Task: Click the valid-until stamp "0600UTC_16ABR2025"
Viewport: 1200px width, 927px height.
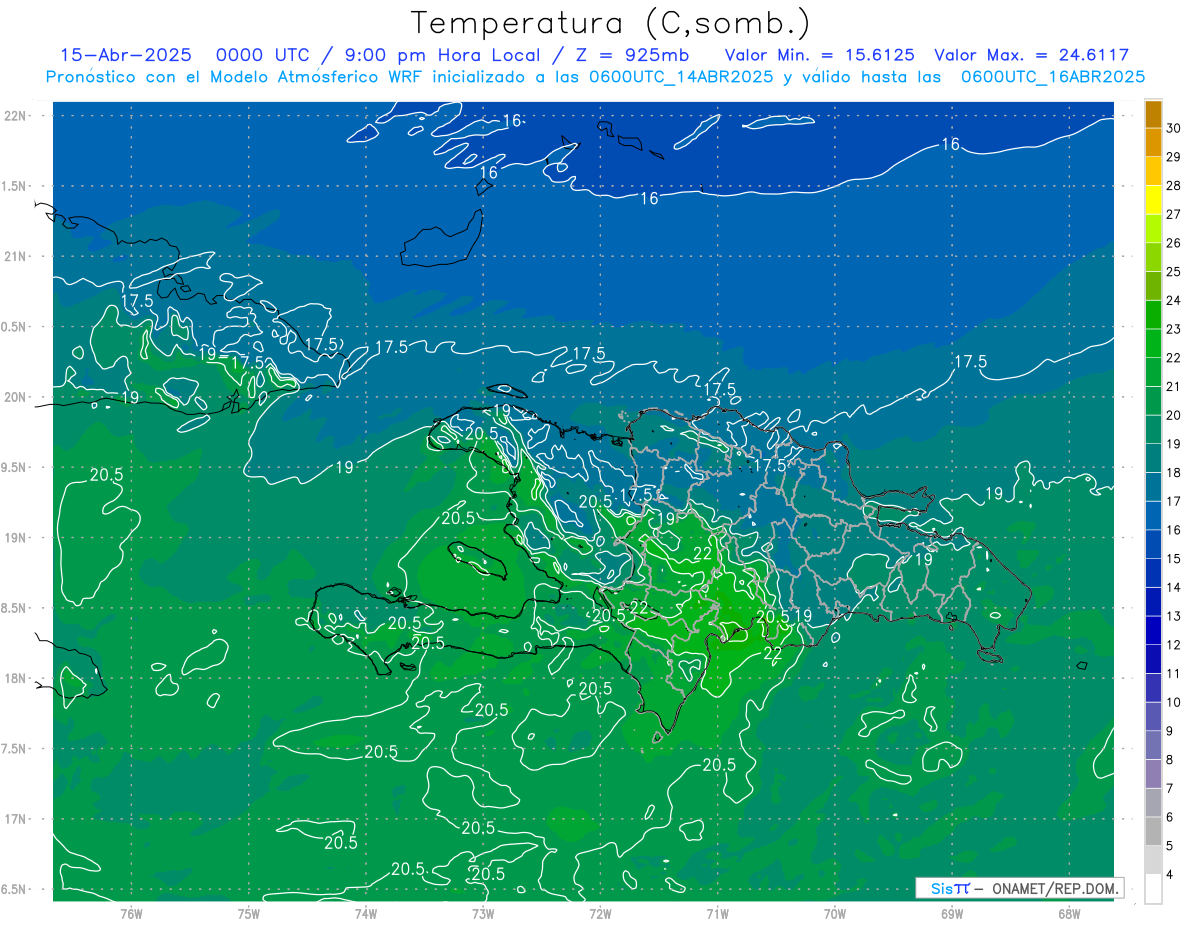Action: 1053,77
